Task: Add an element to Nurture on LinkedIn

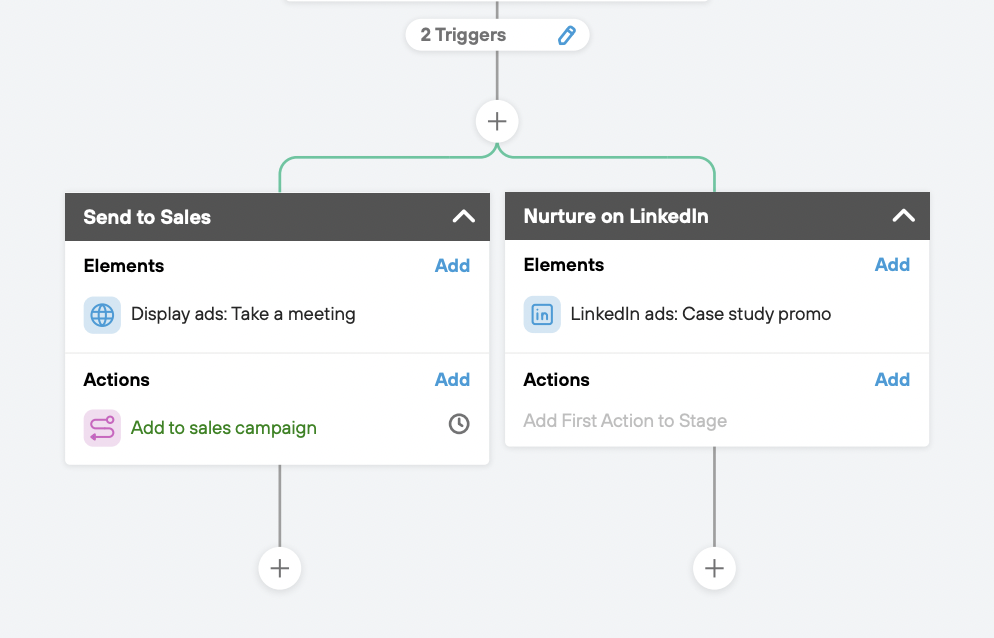Action: point(892,264)
